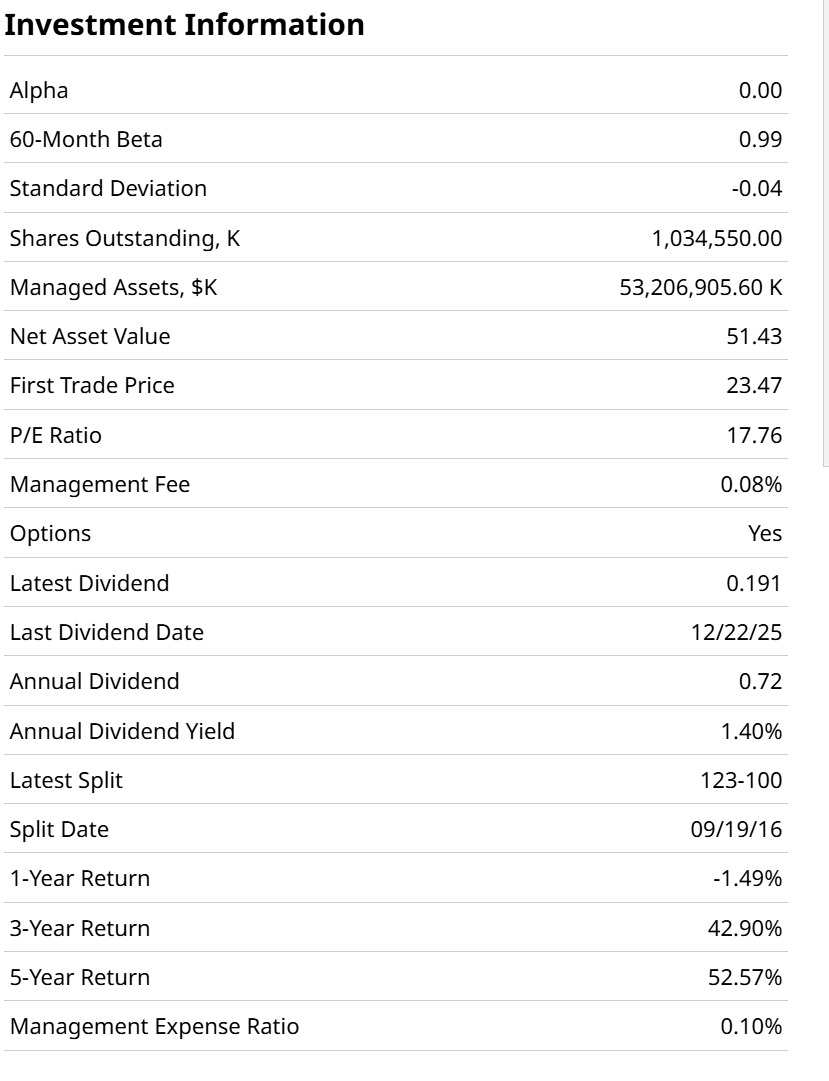Viewport: 829px width, 1081px height.
Task: Click the 3-Year Return label
Action: tap(80, 929)
